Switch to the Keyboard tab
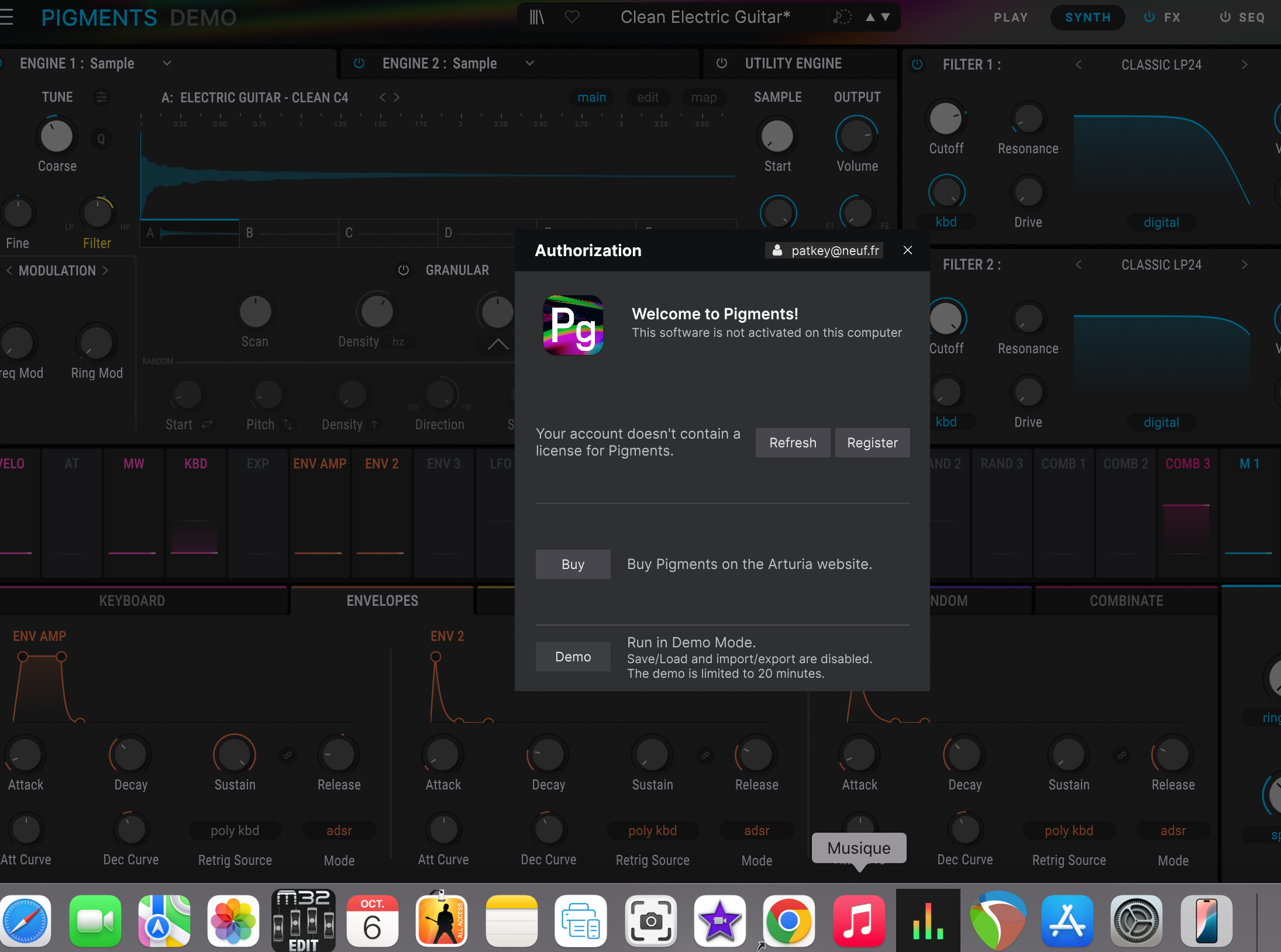 click(x=132, y=601)
